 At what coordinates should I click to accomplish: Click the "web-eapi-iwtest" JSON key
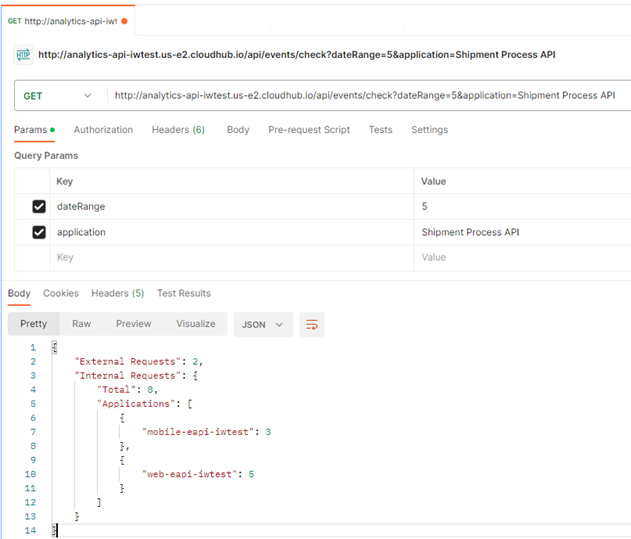tap(192, 474)
